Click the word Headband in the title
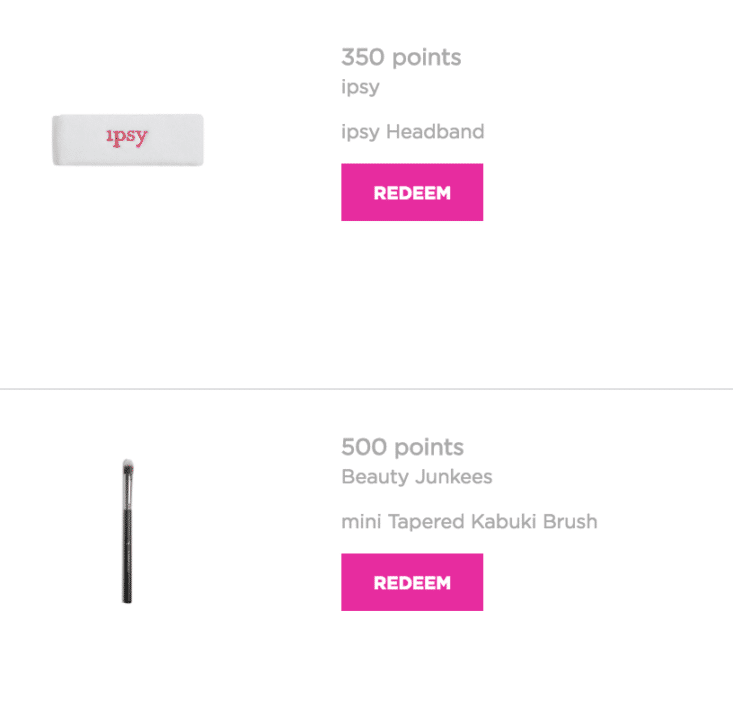Screen dimensions: 733x708 435,131
